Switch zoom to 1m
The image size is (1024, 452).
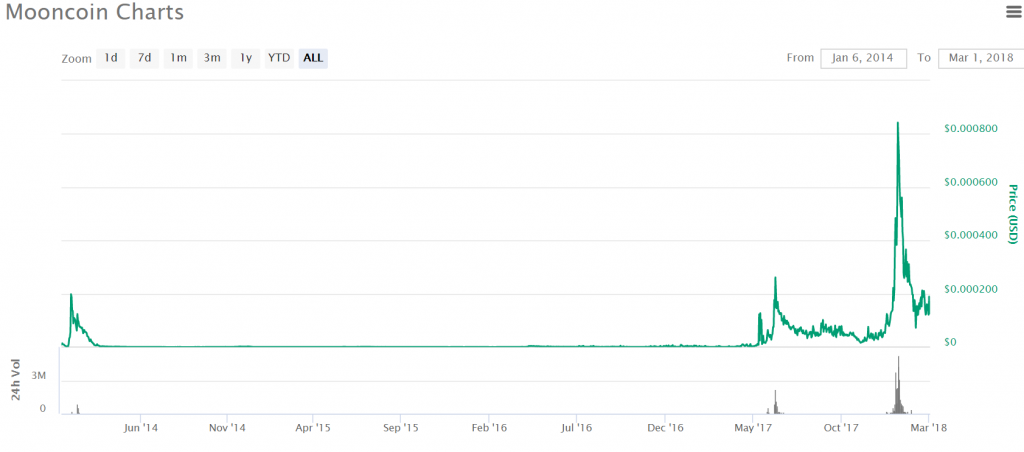178,58
